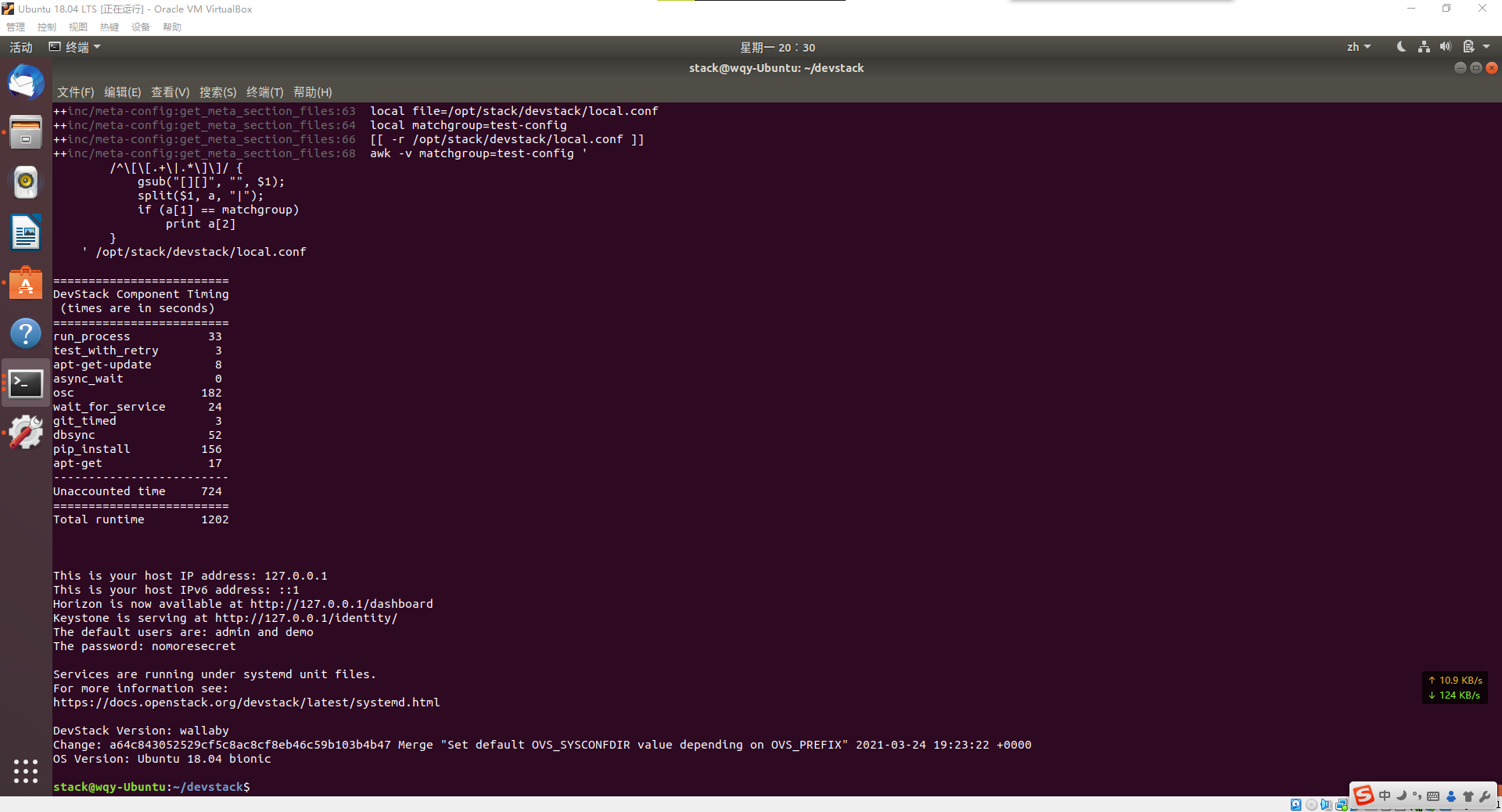Show all applications grid
1502x812 pixels.
point(26,771)
